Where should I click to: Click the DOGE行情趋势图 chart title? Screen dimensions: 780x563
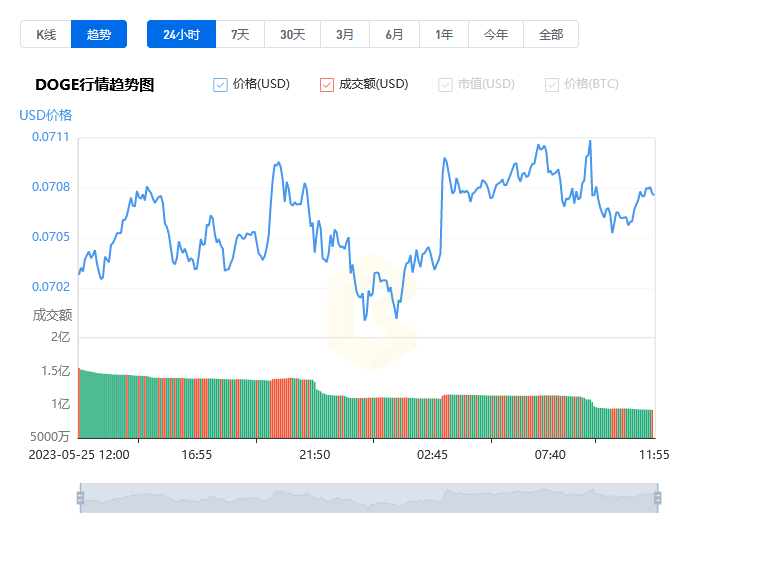tap(95, 85)
